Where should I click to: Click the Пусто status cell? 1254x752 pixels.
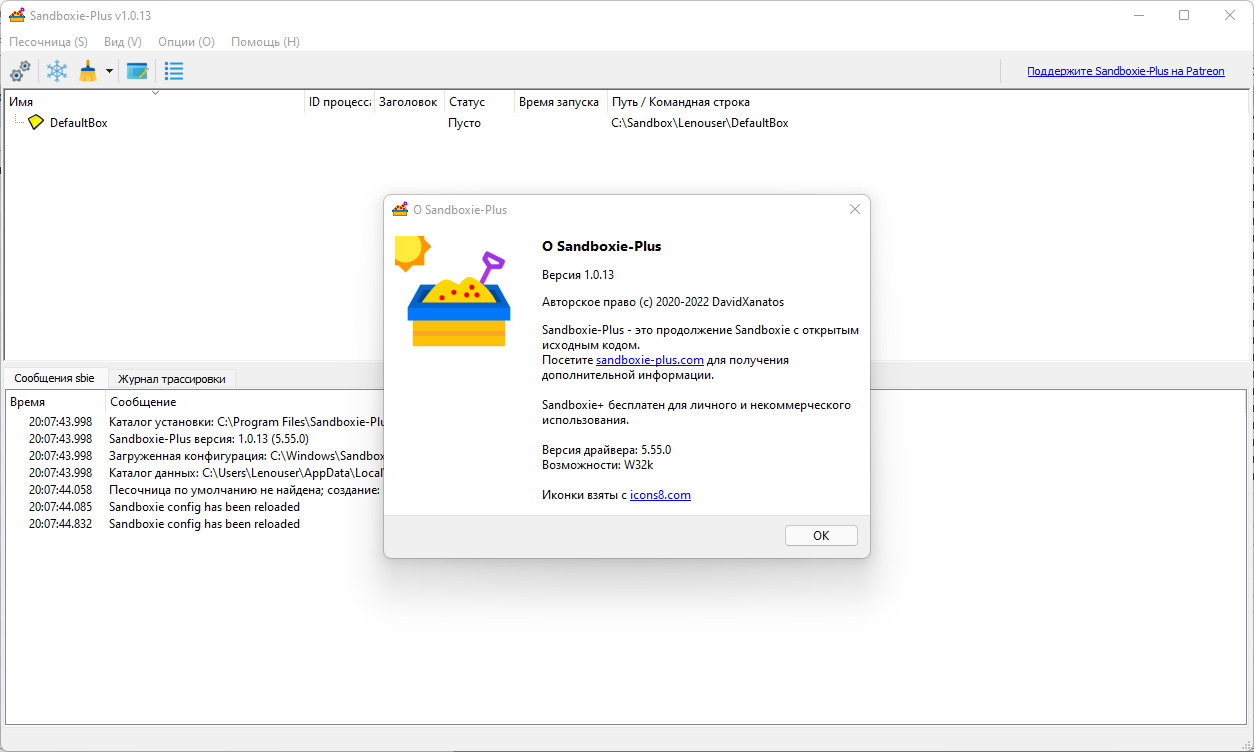(464, 123)
